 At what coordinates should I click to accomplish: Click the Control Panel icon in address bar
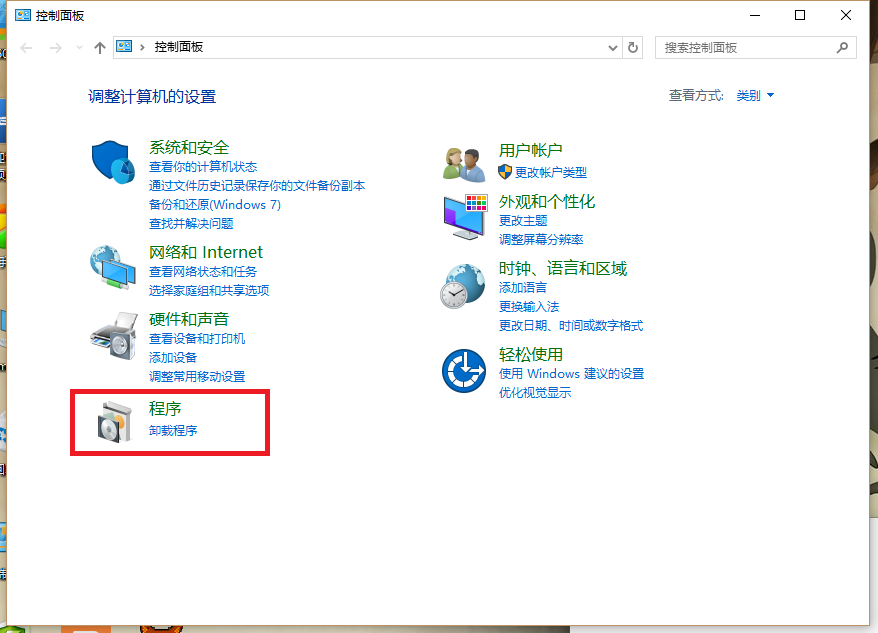(x=124, y=46)
